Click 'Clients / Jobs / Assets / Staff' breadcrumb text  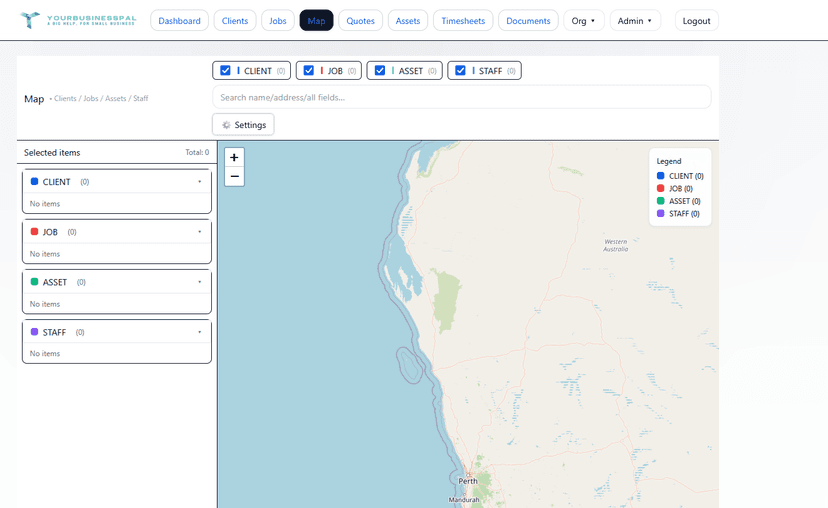(x=101, y=98)
